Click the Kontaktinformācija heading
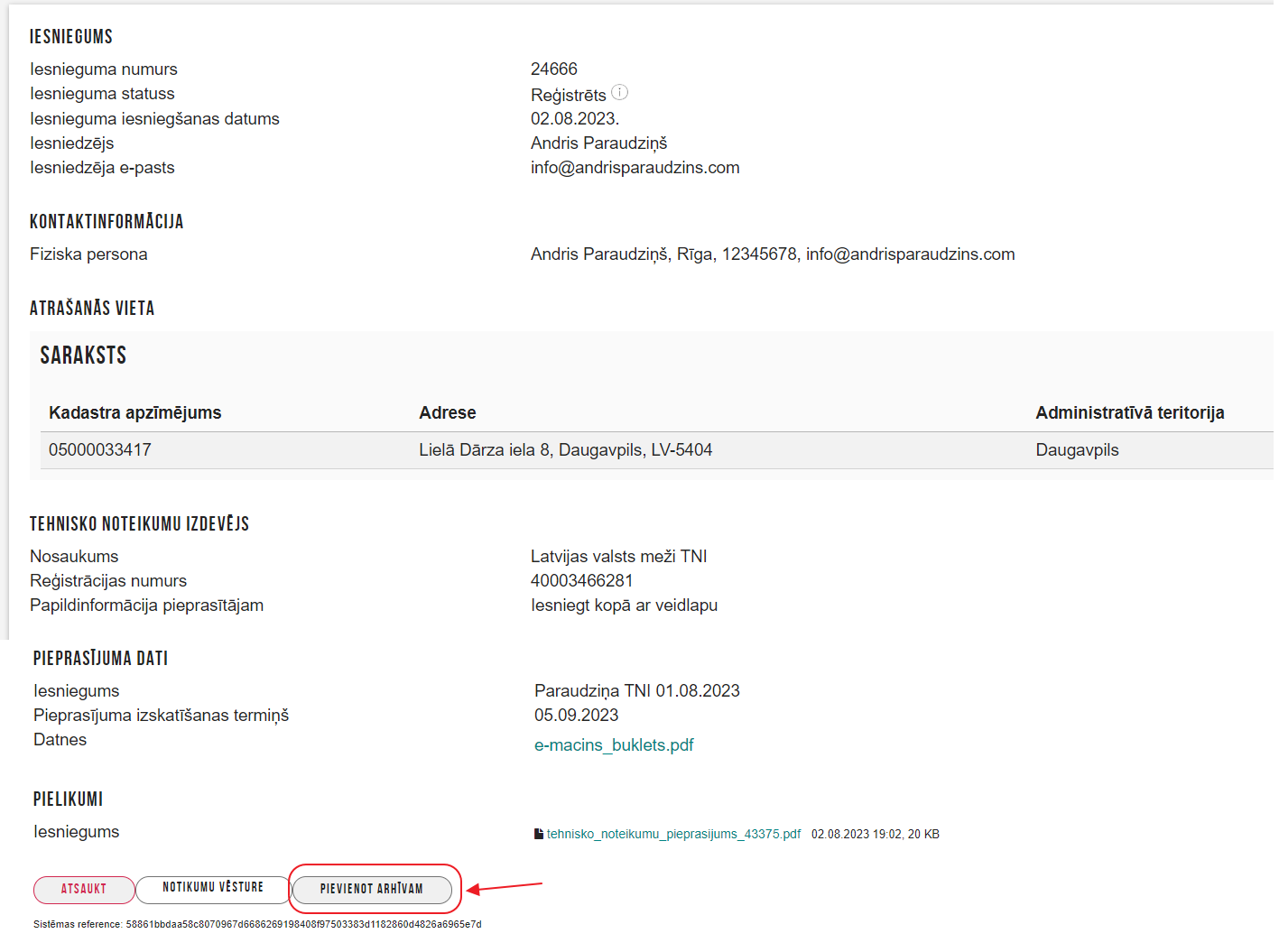 (x=107, y=221)
